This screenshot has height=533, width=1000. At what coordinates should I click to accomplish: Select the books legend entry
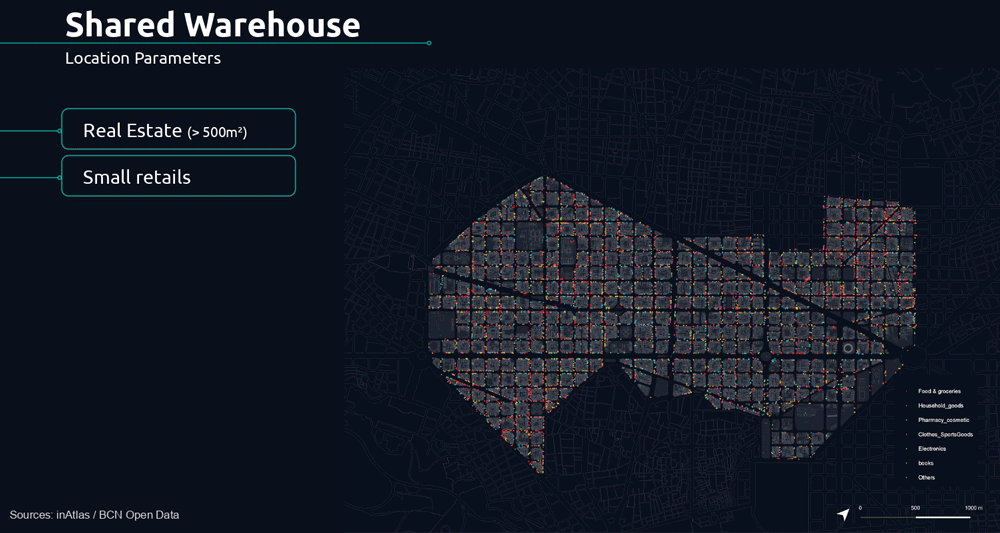925,463
